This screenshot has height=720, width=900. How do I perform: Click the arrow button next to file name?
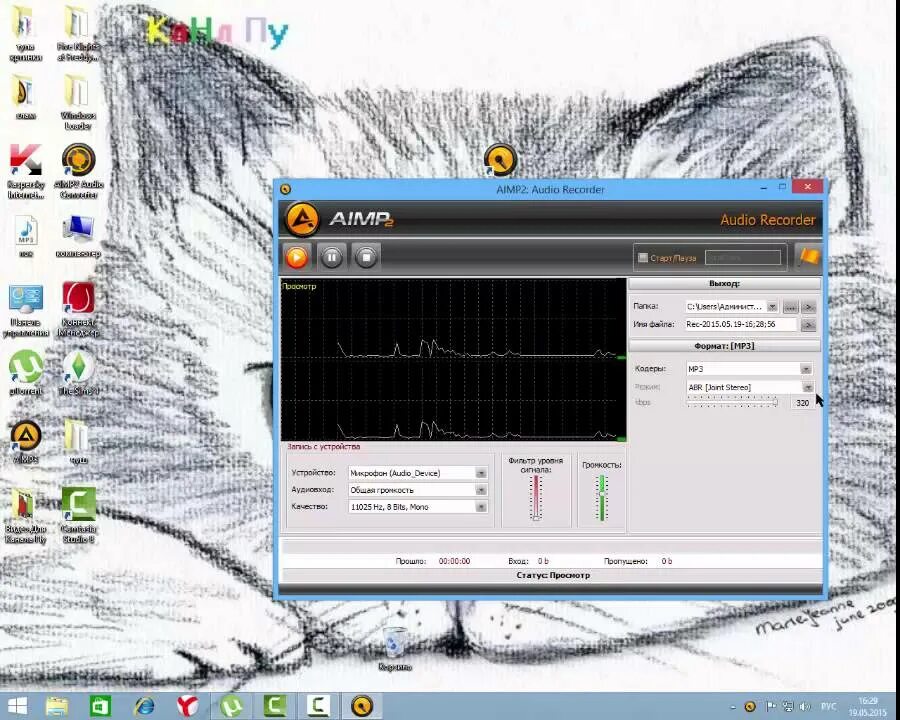pos(808,325)
